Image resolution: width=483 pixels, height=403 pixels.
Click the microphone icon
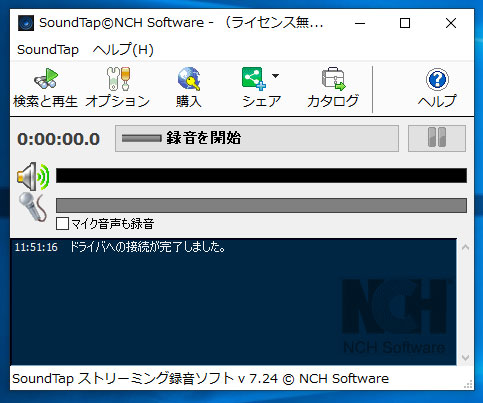coord(33,207)
